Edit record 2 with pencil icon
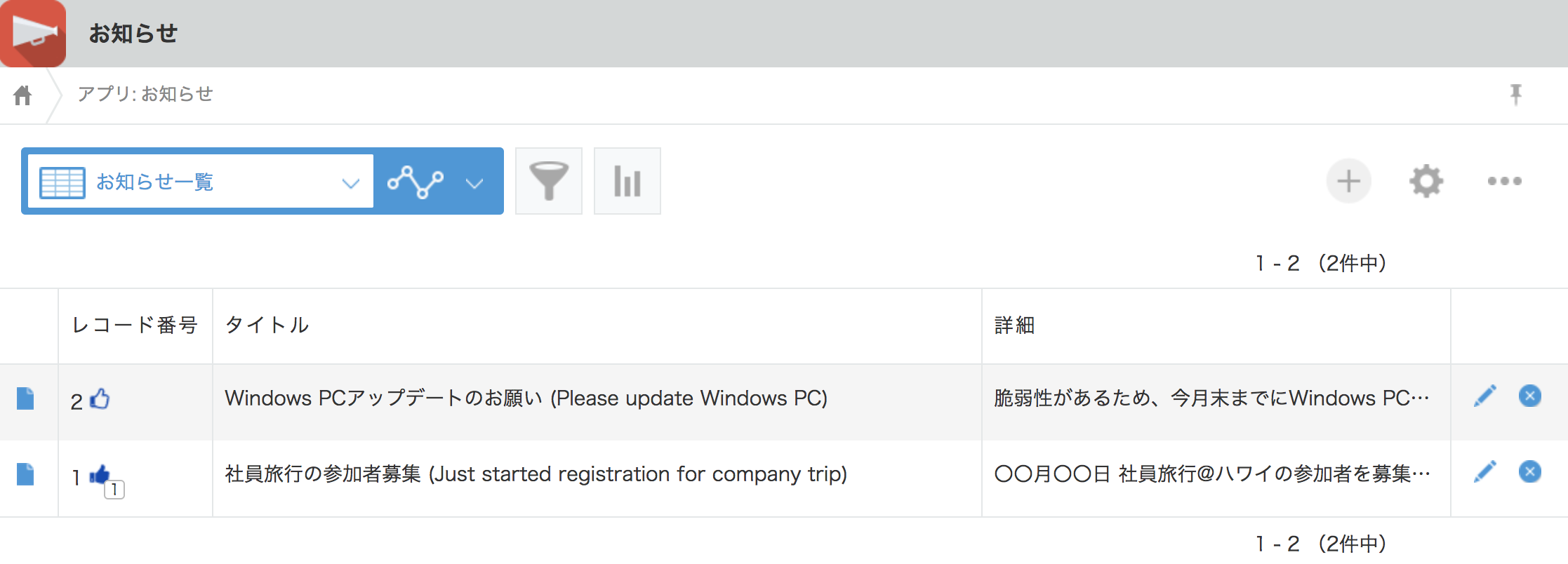This screenshot has width=1568, height=564. click(x=1484, y=396)
